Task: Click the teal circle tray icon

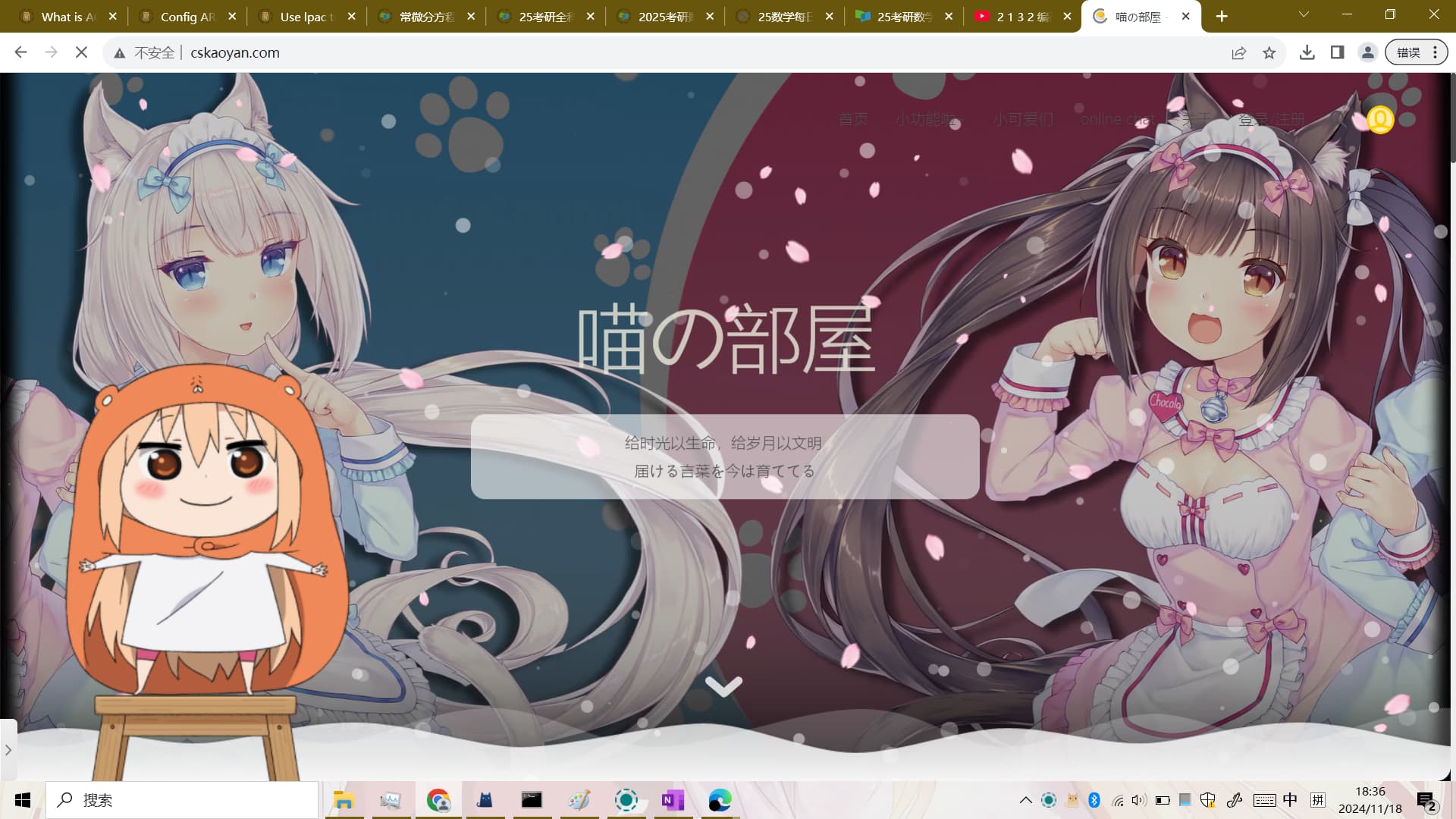Action: coord(1049,800)
